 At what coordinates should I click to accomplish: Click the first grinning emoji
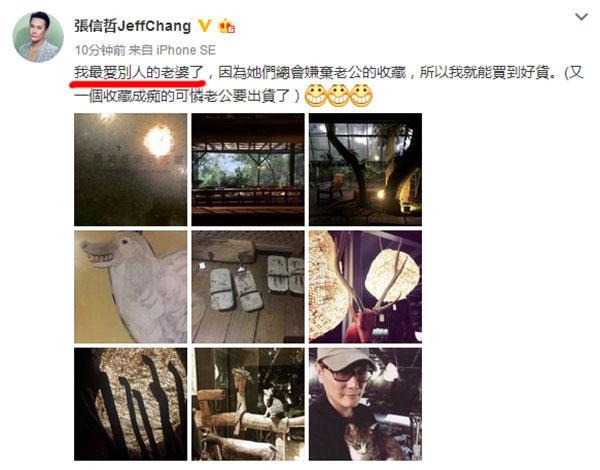point(316,95)
